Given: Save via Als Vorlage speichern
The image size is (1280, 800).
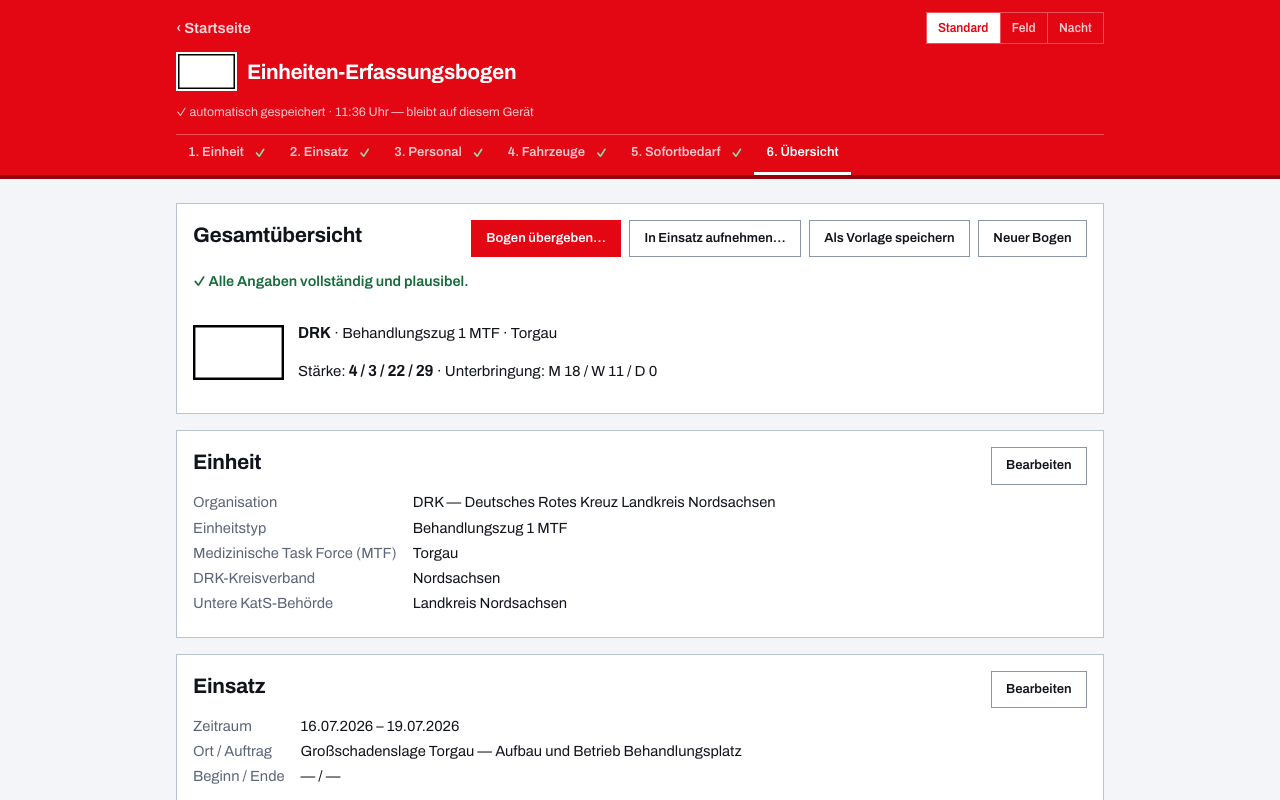Looking at the screenshot, I should pos(889,238).
